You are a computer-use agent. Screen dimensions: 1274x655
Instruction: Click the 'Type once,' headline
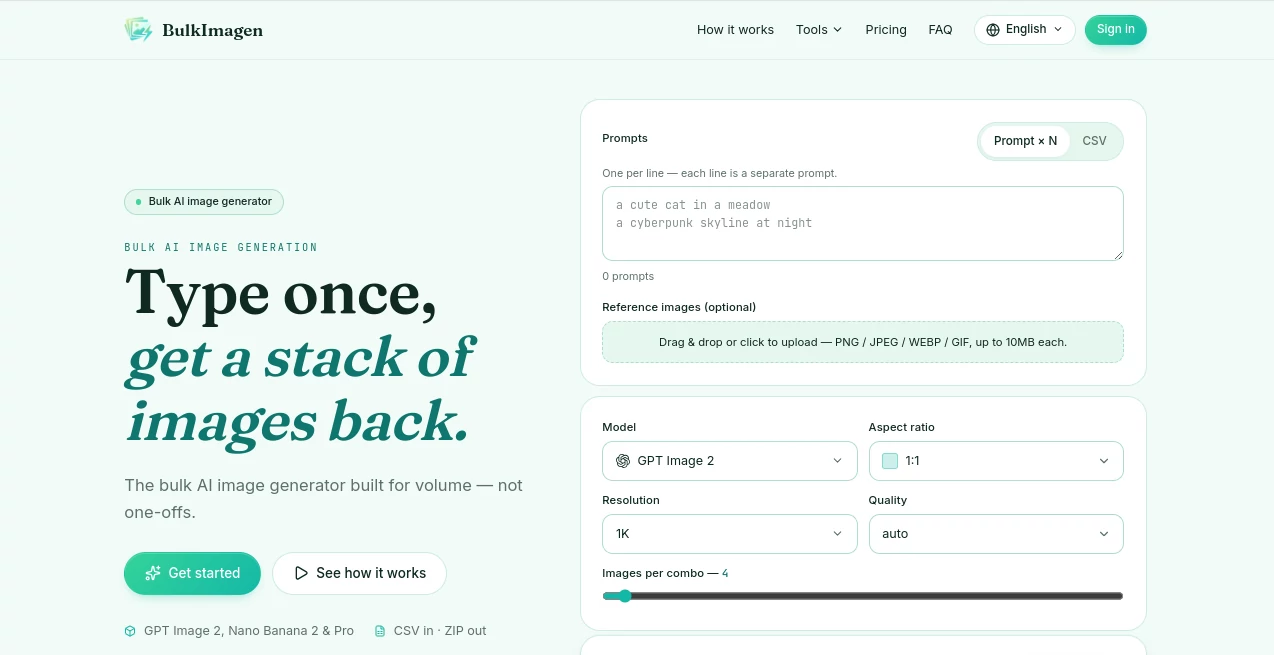281,293
